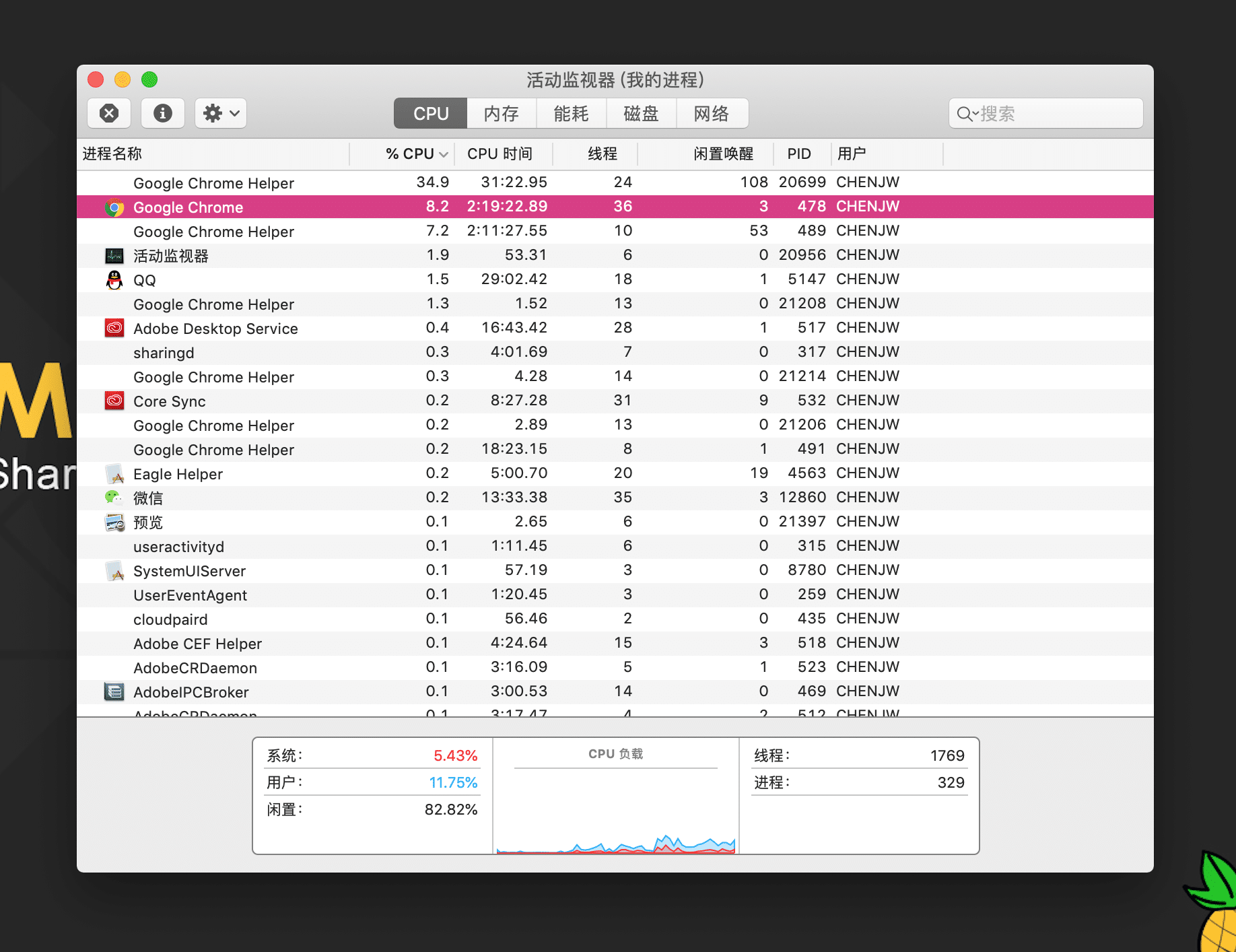Click the QQ penguin icon
Image resolution: width=1236 pixels, height=952 pixels.
114,280
